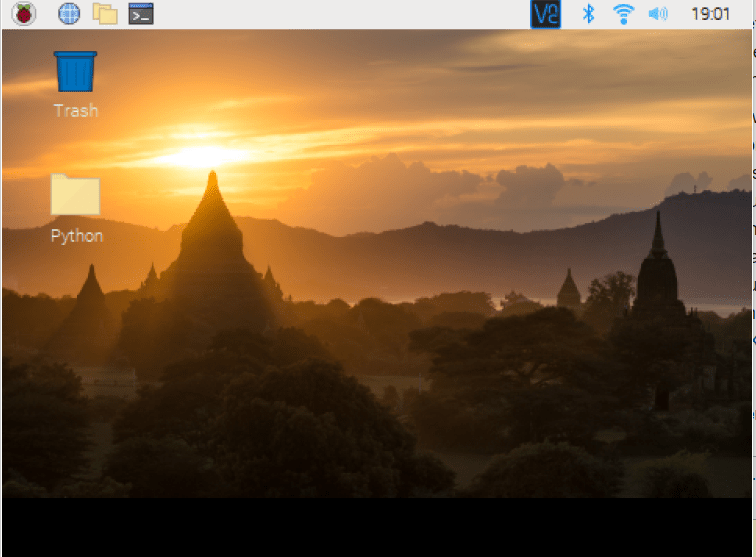Open the VNC Server tray icon
Image resolution: width=756 pixels, height=557 pixels.
point(545,14)
